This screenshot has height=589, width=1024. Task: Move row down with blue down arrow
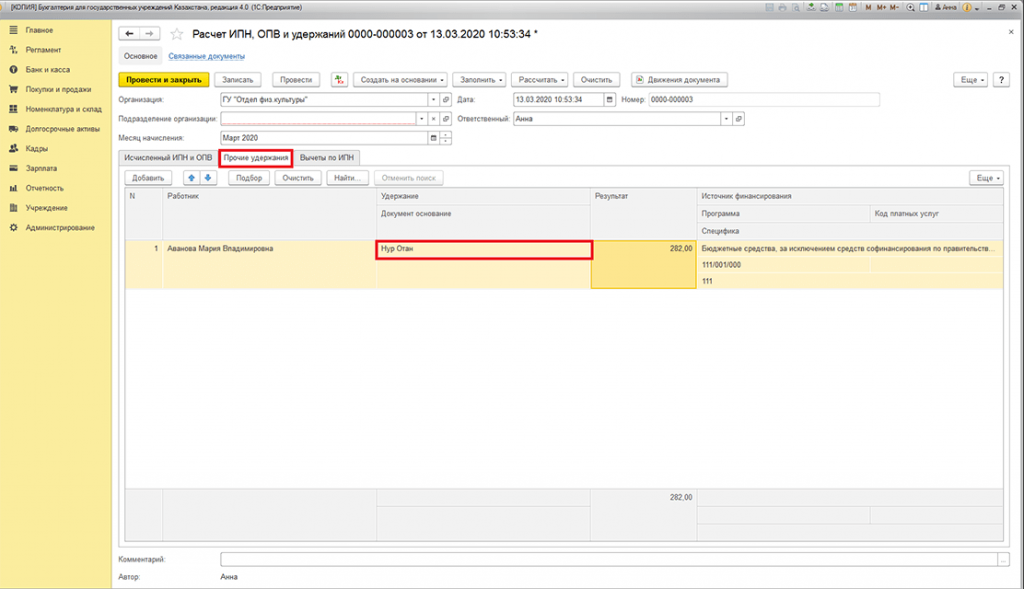click(208, 178)
